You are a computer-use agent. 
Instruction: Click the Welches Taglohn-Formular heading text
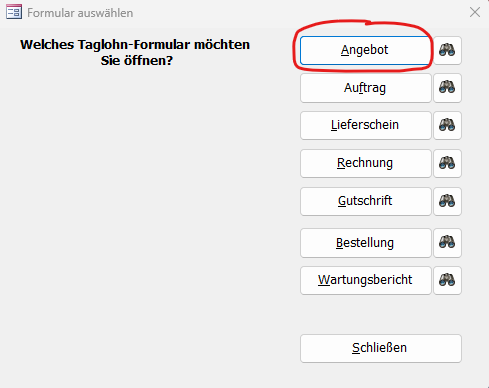pos(135,53)
